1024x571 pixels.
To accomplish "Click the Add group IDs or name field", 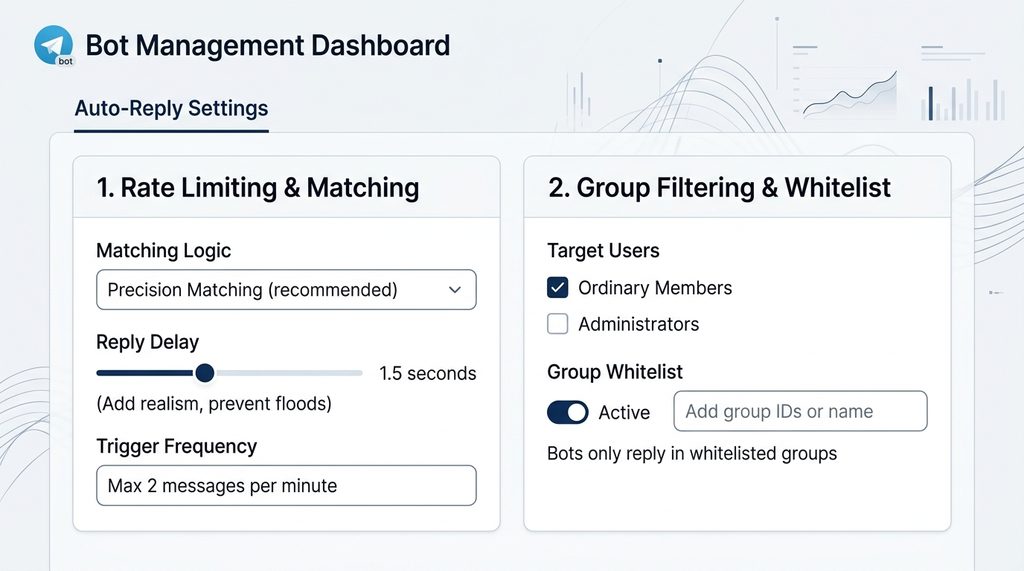I will [800, 411].
